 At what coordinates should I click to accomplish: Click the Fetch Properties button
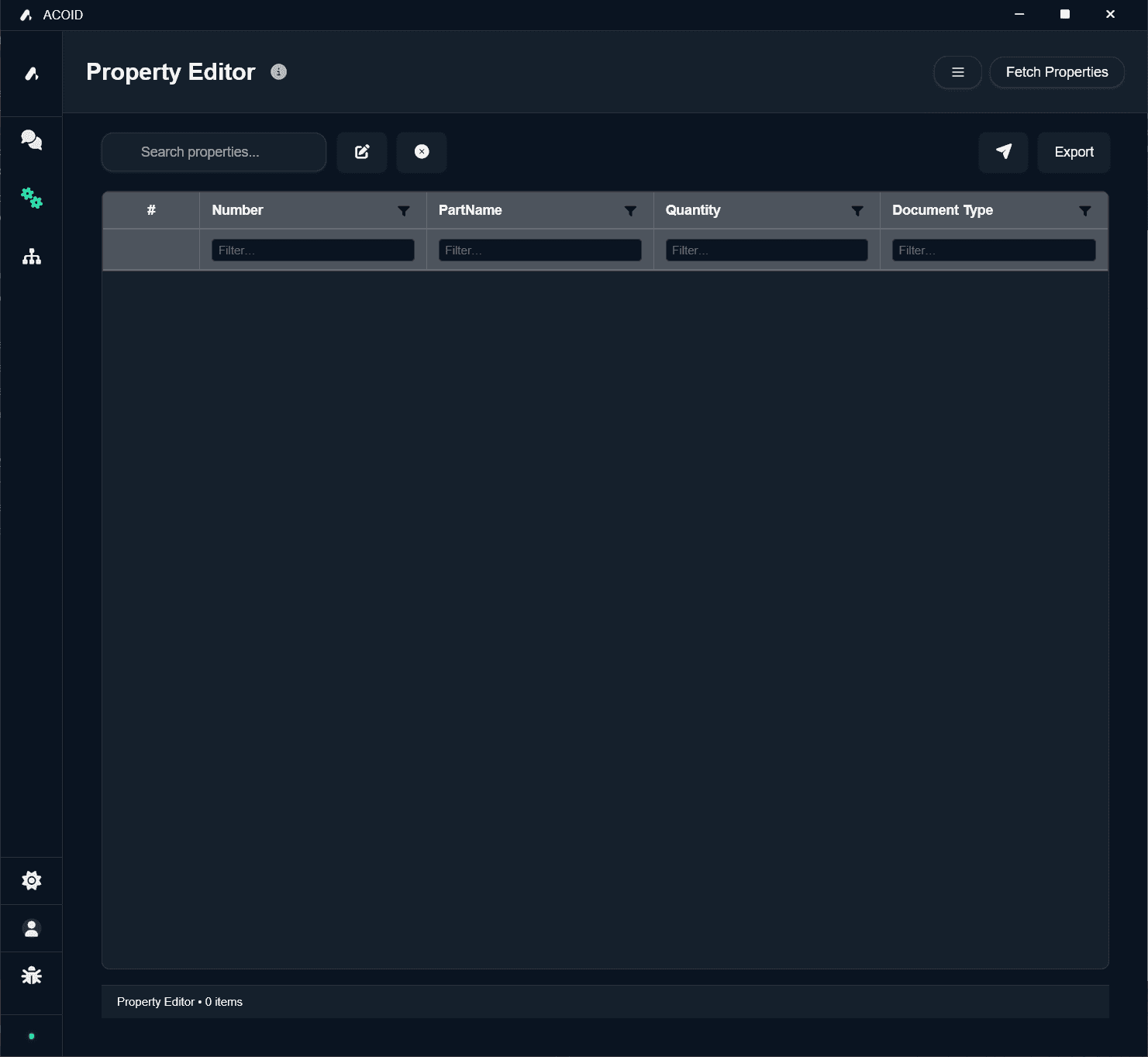click(1057, 72)
